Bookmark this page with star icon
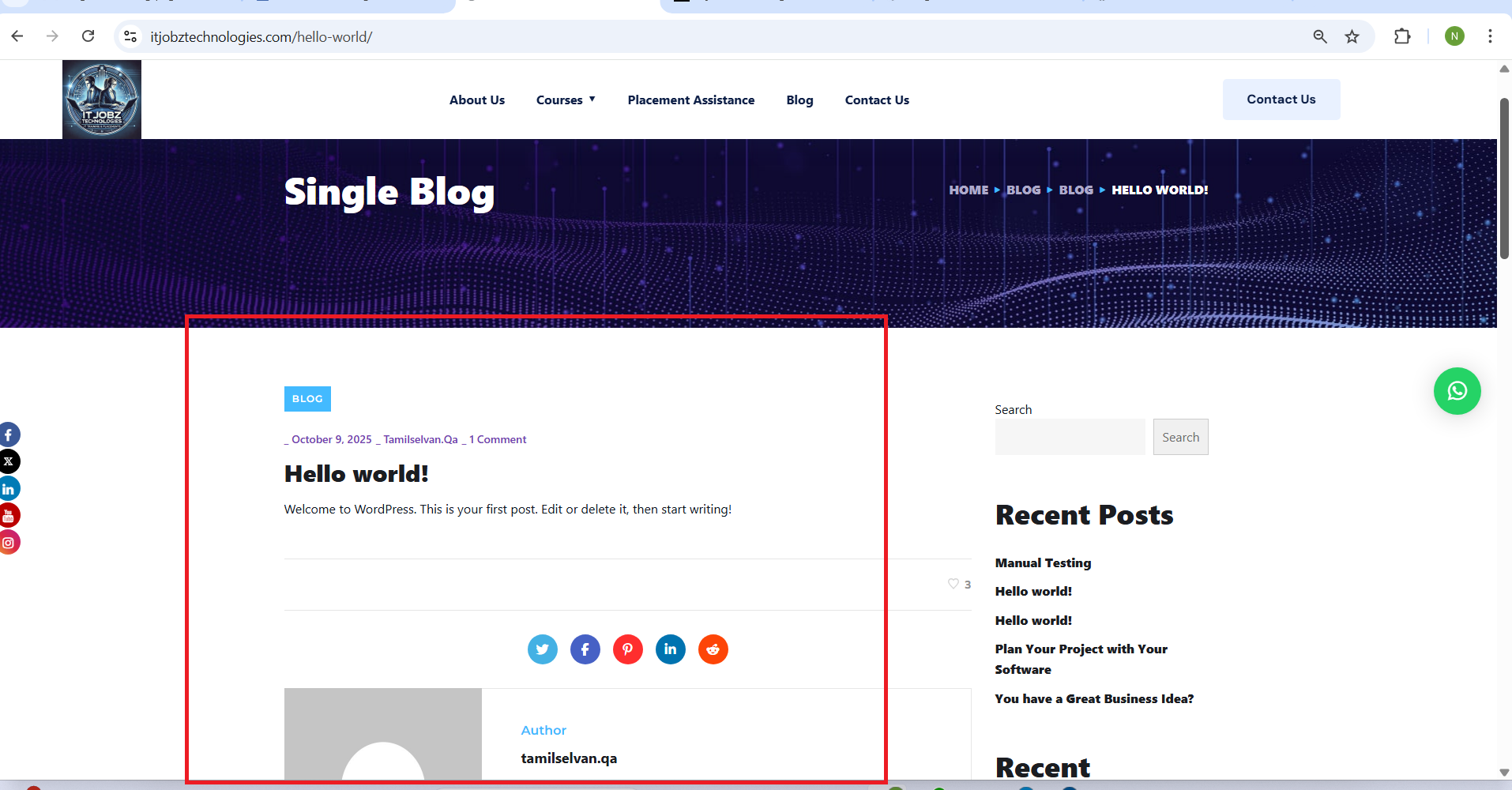This screenshot has height=790, width=1512. pyautogui.click(x=1352, y=36)
